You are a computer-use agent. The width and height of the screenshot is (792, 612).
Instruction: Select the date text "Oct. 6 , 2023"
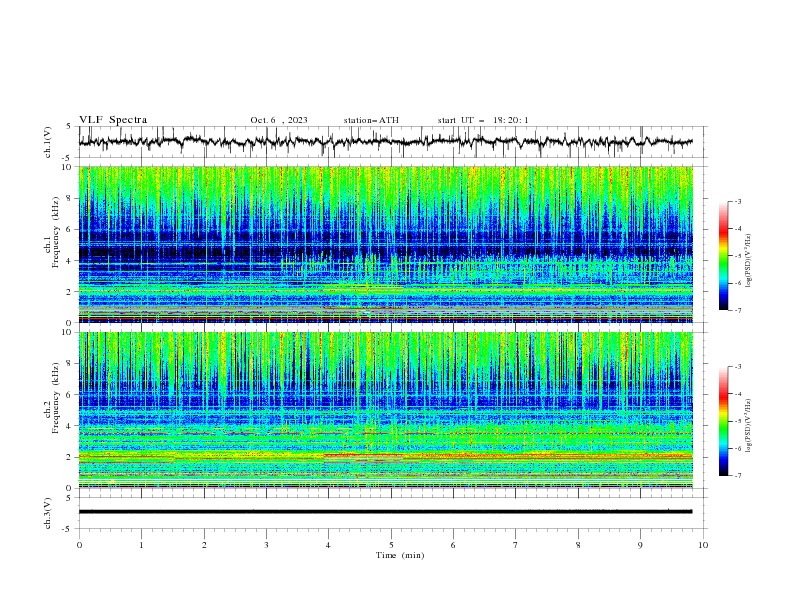click(279, 120)
